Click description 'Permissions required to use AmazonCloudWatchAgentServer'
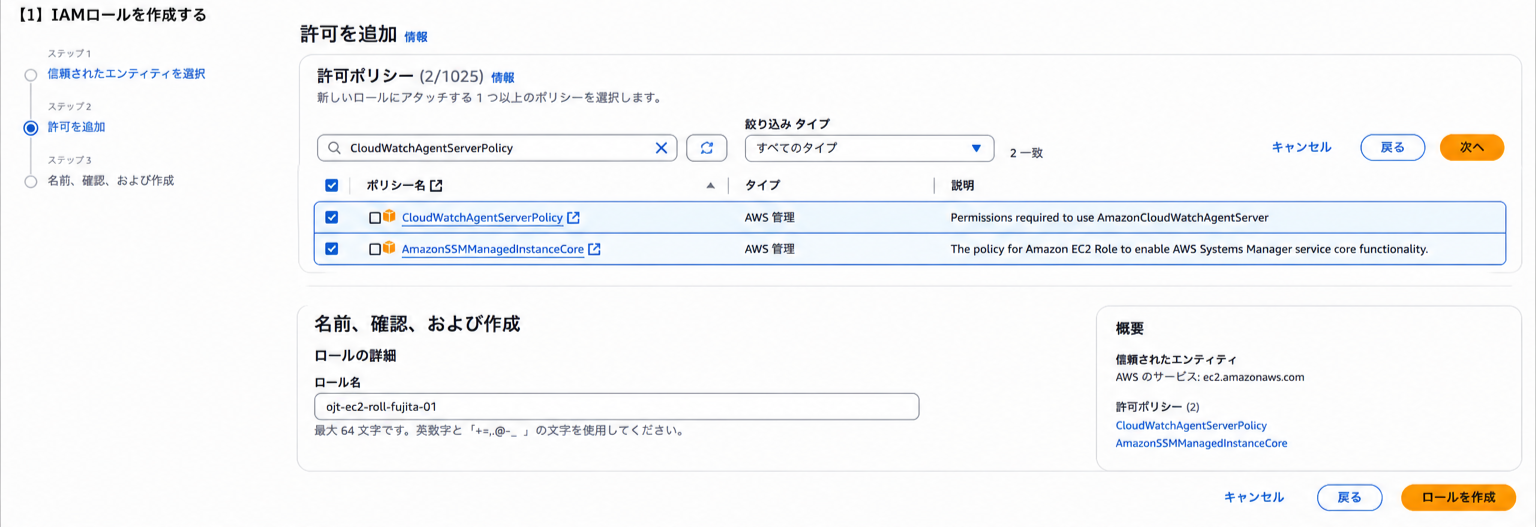The image size is (1536, 527). tap(1109, 218)
